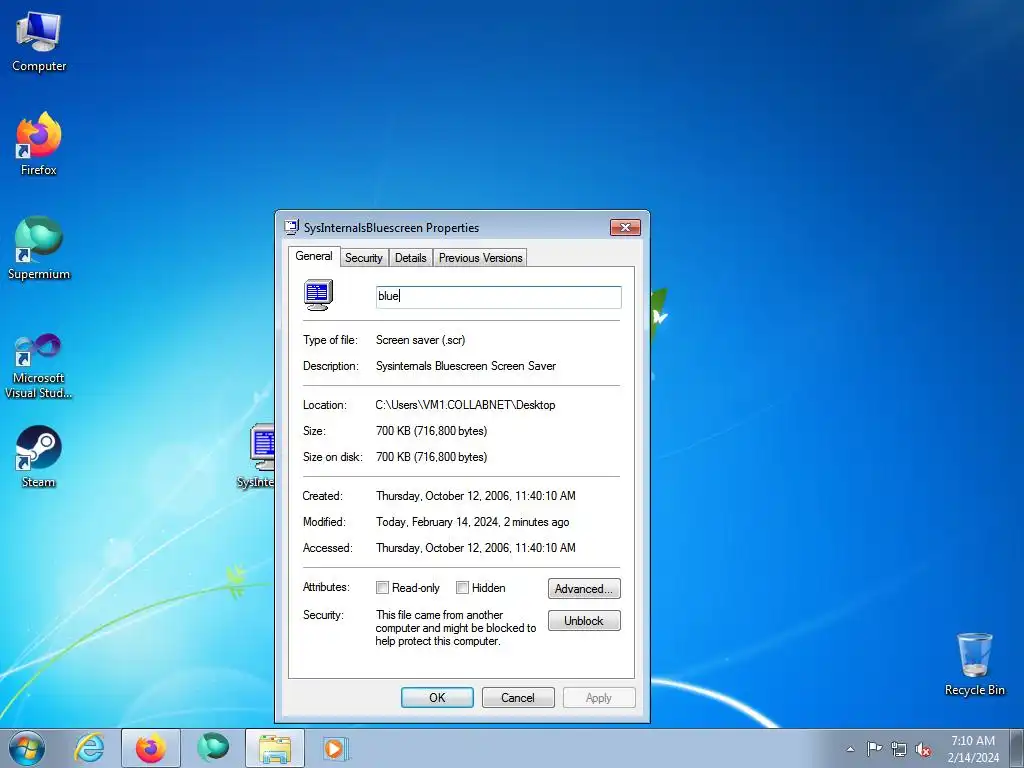
Task: Open the Computer desktop icon
Action: 39,42
